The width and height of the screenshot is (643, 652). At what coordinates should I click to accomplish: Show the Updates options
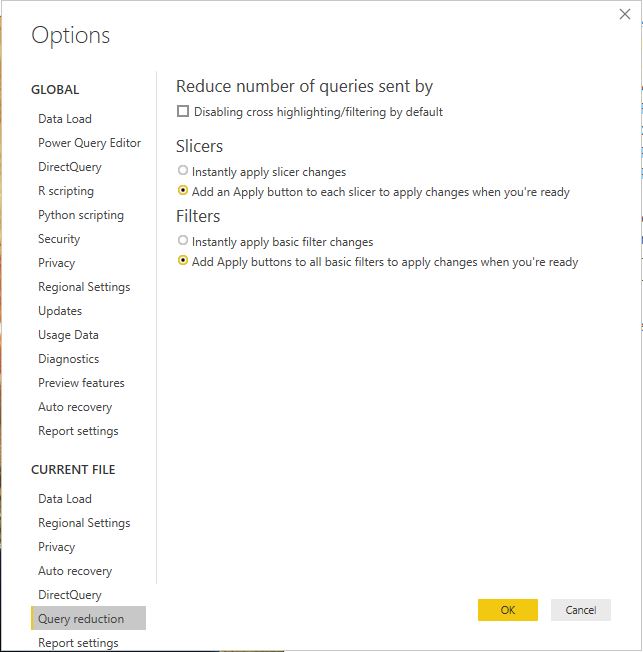pyautogui.click(x=60, y=311)
